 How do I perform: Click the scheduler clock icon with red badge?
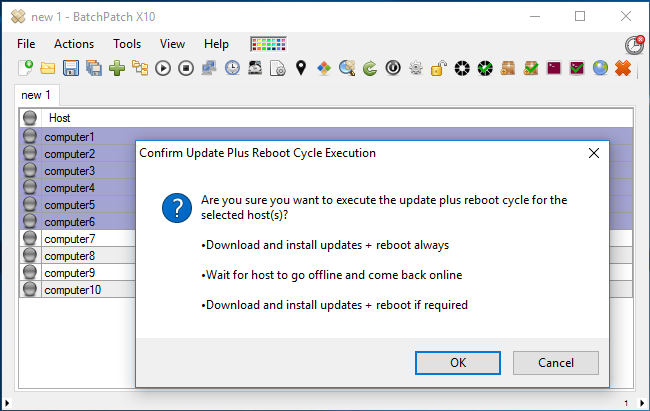pyautogui.click(x=635, y=45)
